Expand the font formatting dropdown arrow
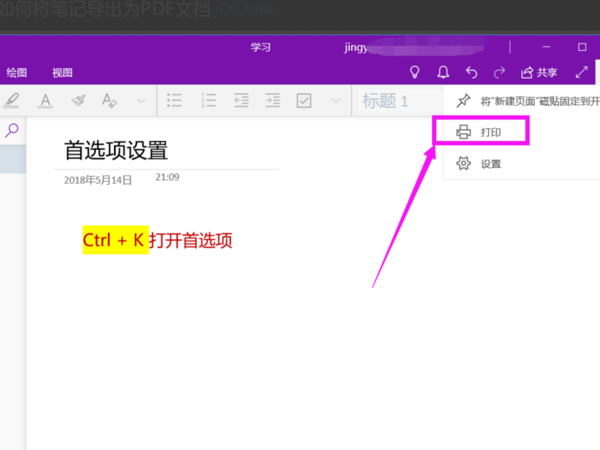The width and height of the screenshot is (600, 450). 140,100
